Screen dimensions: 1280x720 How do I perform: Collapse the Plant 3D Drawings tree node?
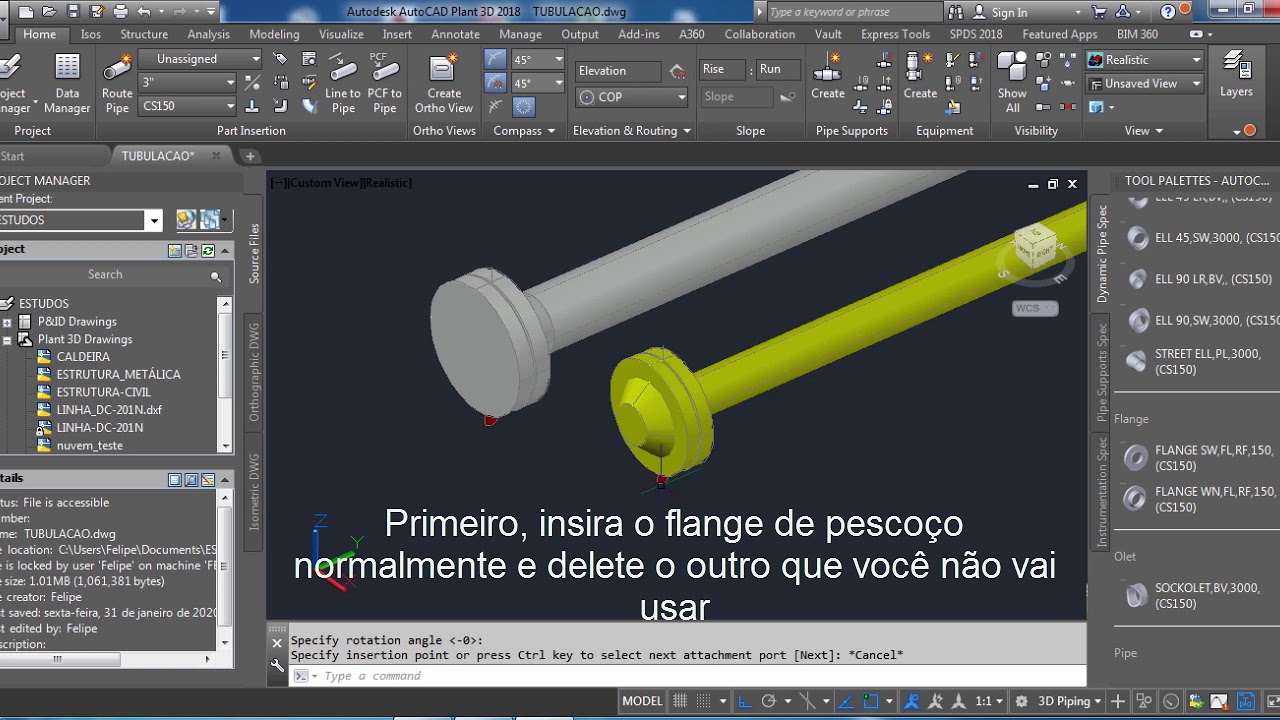tap(7, 340)
